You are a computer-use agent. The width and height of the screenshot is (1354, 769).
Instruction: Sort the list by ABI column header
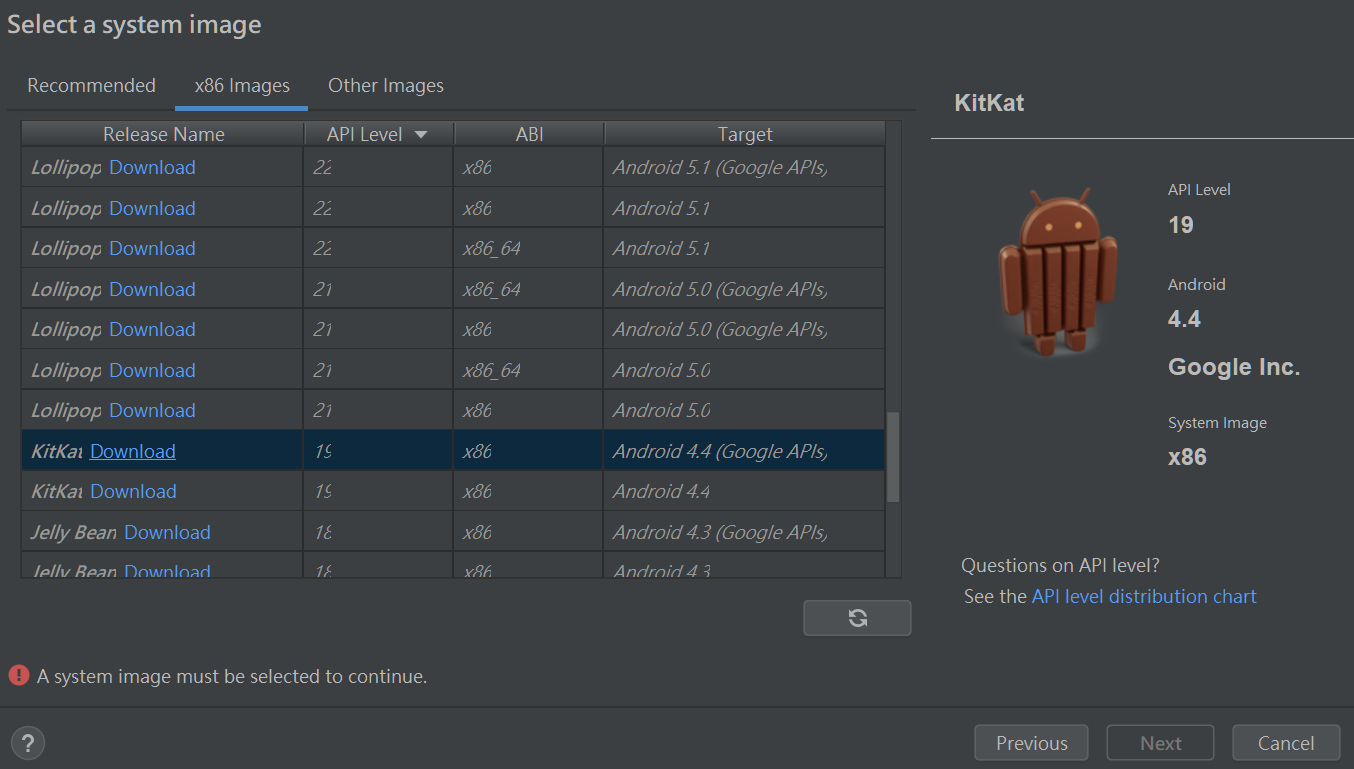pos(529,134)
